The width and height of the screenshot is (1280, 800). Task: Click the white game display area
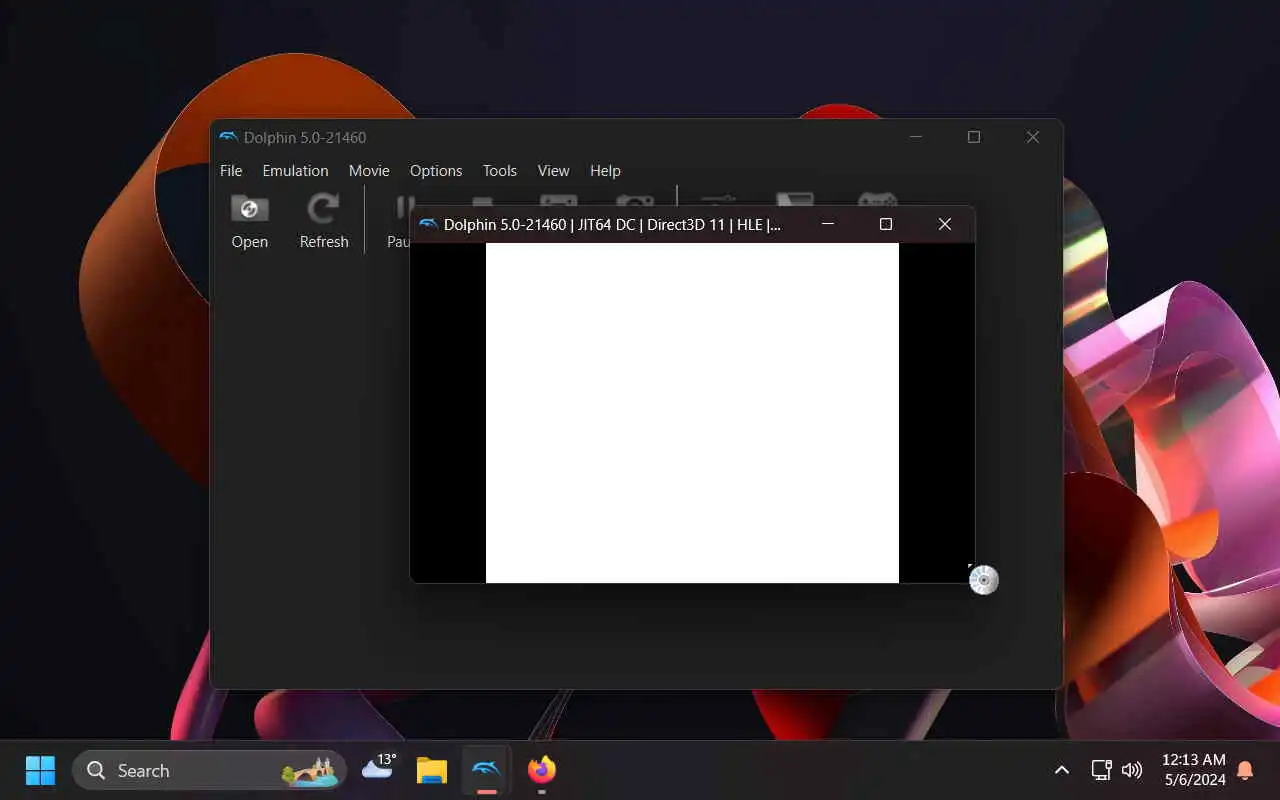692,412
